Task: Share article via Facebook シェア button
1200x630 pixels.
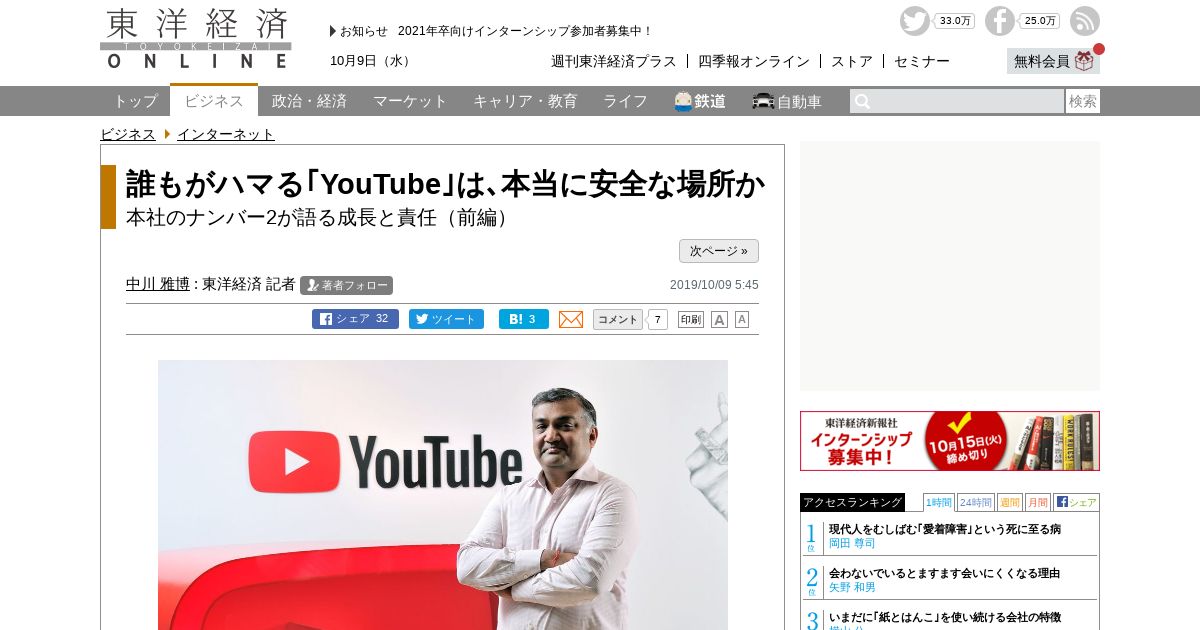Action: click(355, 319)
